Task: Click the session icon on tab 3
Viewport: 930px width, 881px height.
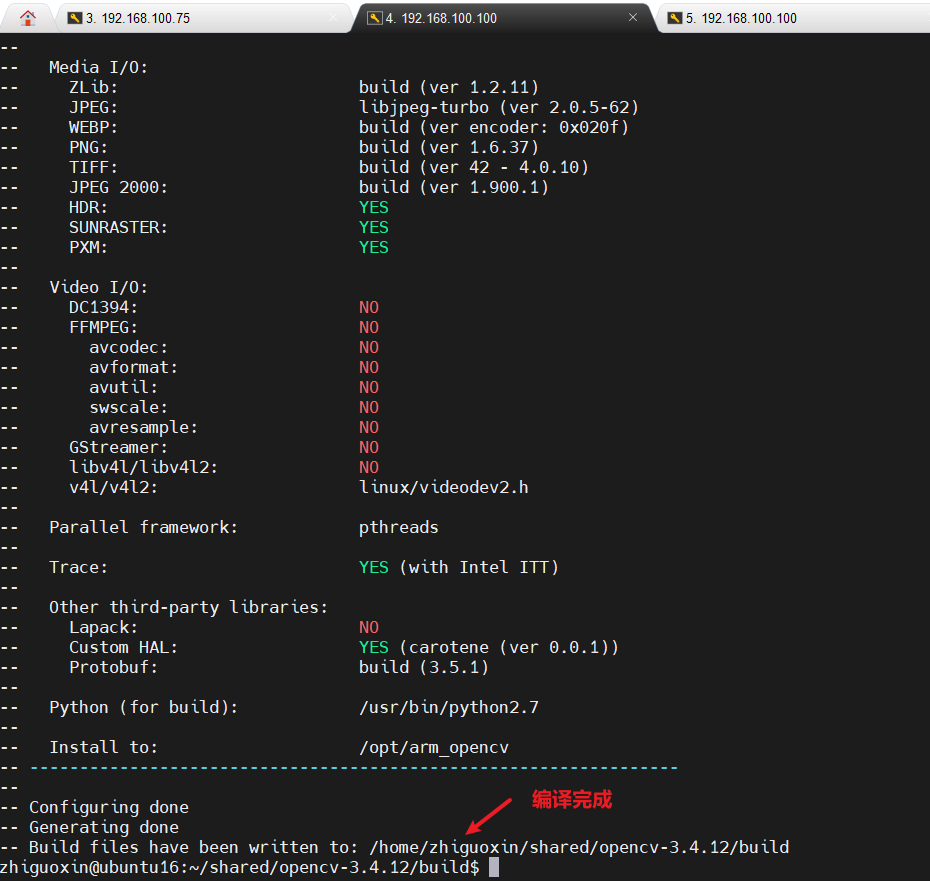Action: click(x=74, y=17)
